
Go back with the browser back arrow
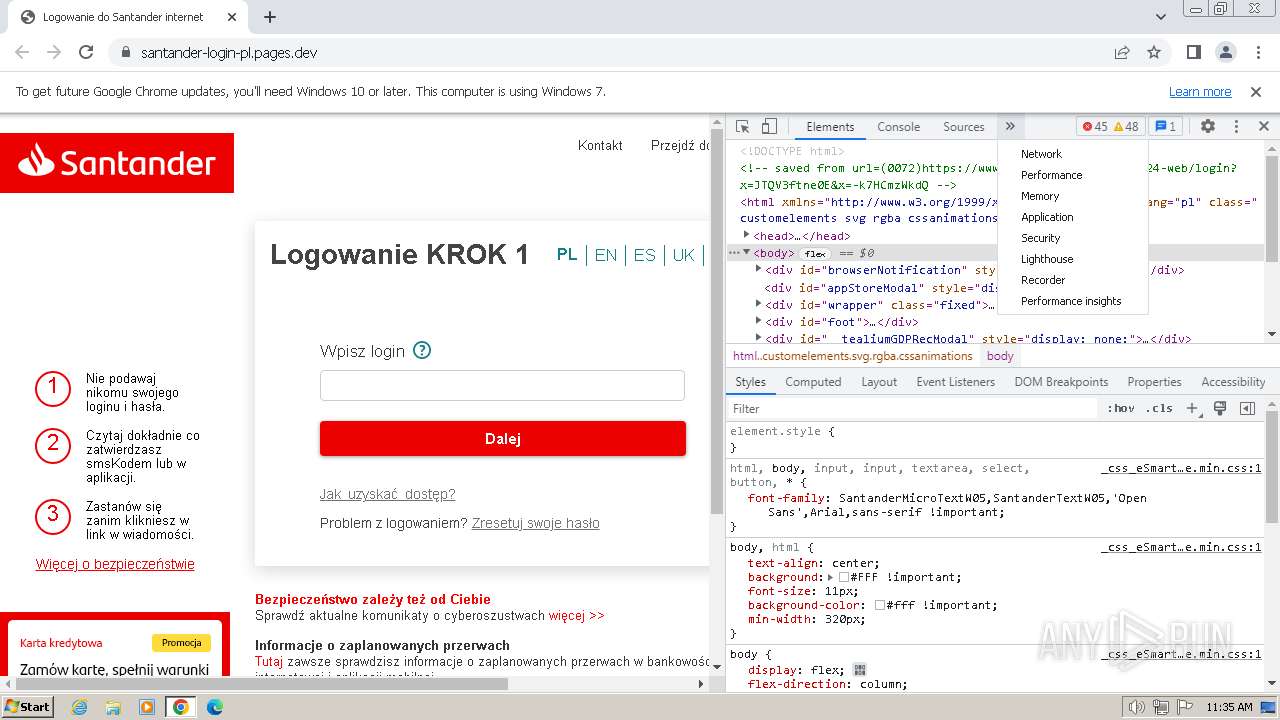pos(22,52)
